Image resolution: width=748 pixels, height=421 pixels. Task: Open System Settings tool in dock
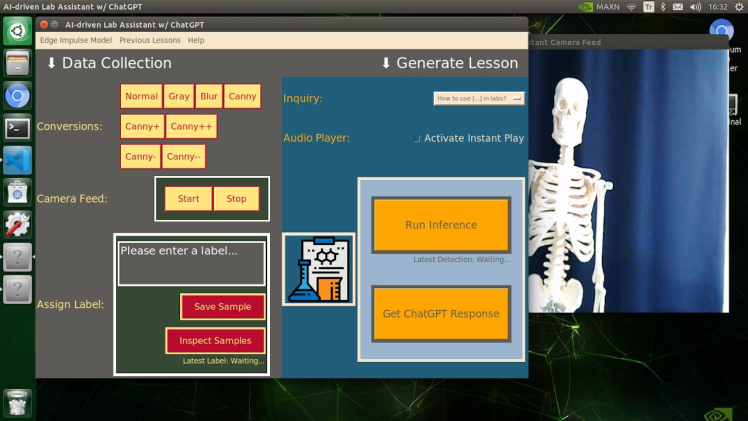[17, 225]
